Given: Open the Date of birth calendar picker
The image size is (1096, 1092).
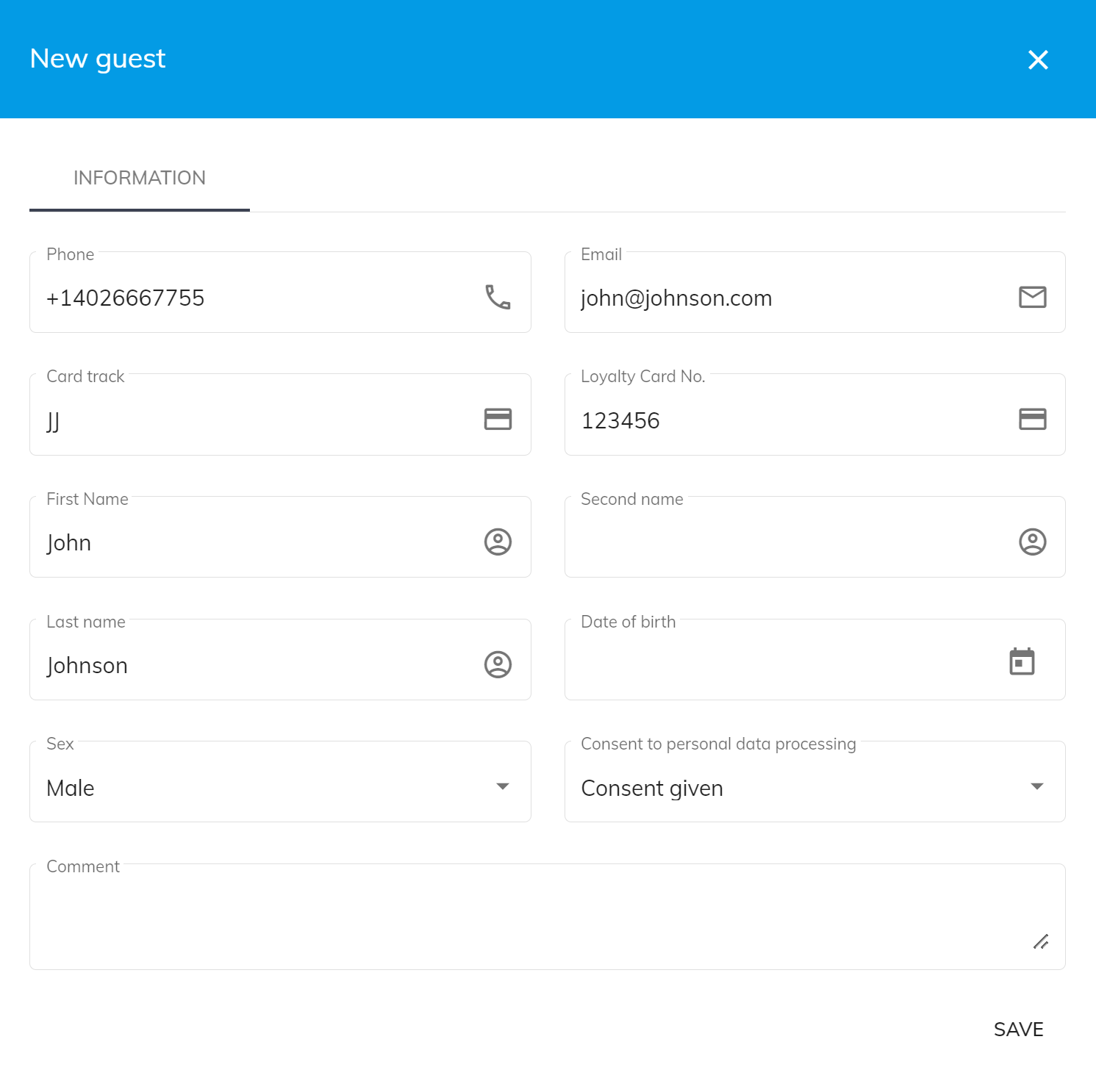Looking at the screenshot, I should [x=1022, y=661].
